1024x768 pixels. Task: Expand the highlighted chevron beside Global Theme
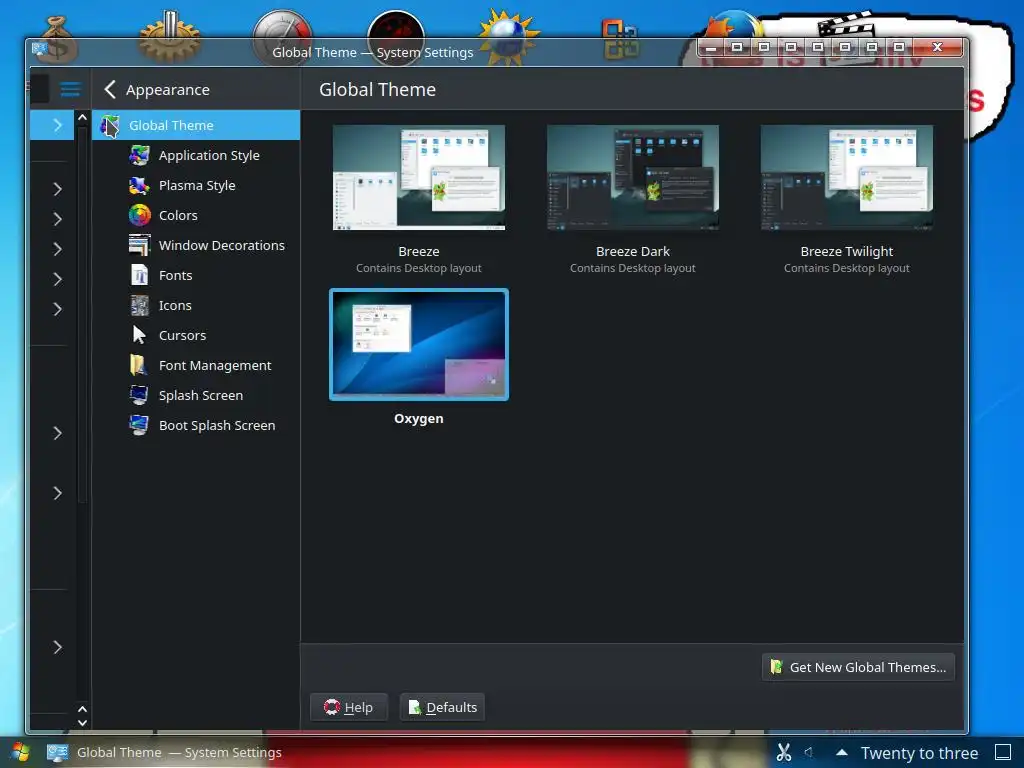click(x=57, y=125)
